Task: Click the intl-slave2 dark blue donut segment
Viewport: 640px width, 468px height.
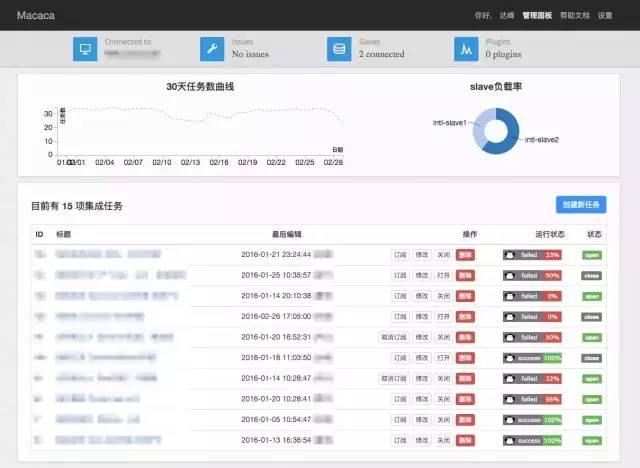Action: point(512,135)
